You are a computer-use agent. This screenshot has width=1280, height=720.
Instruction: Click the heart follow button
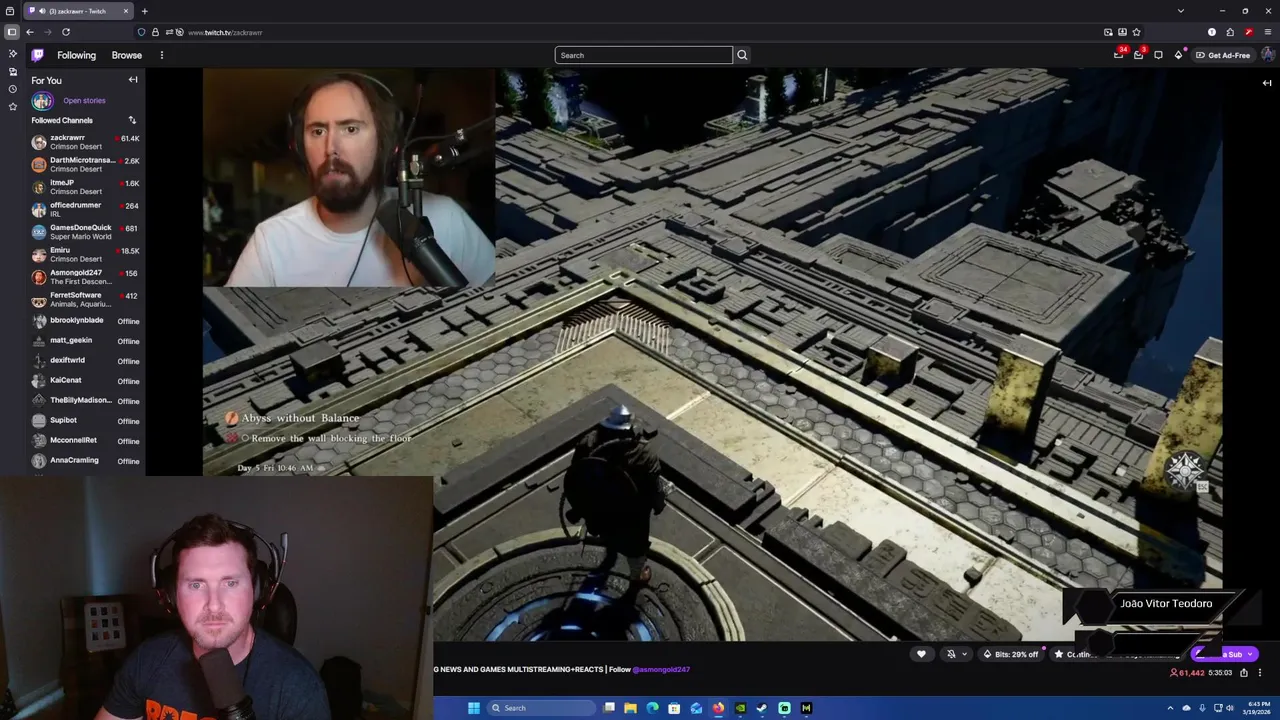(x=921, y=654)
